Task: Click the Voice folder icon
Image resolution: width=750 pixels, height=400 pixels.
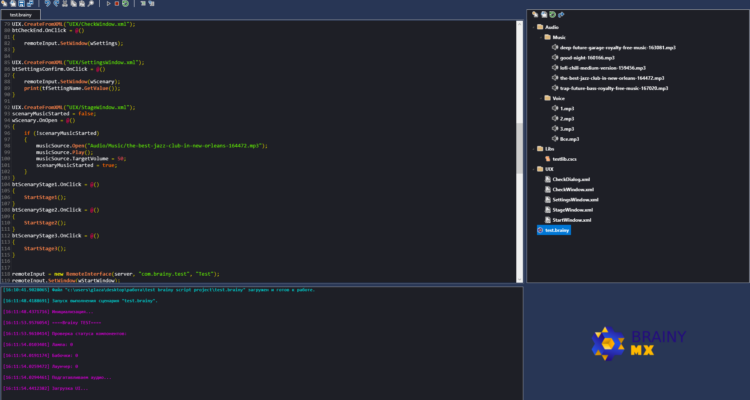Action: pos(548,98)
